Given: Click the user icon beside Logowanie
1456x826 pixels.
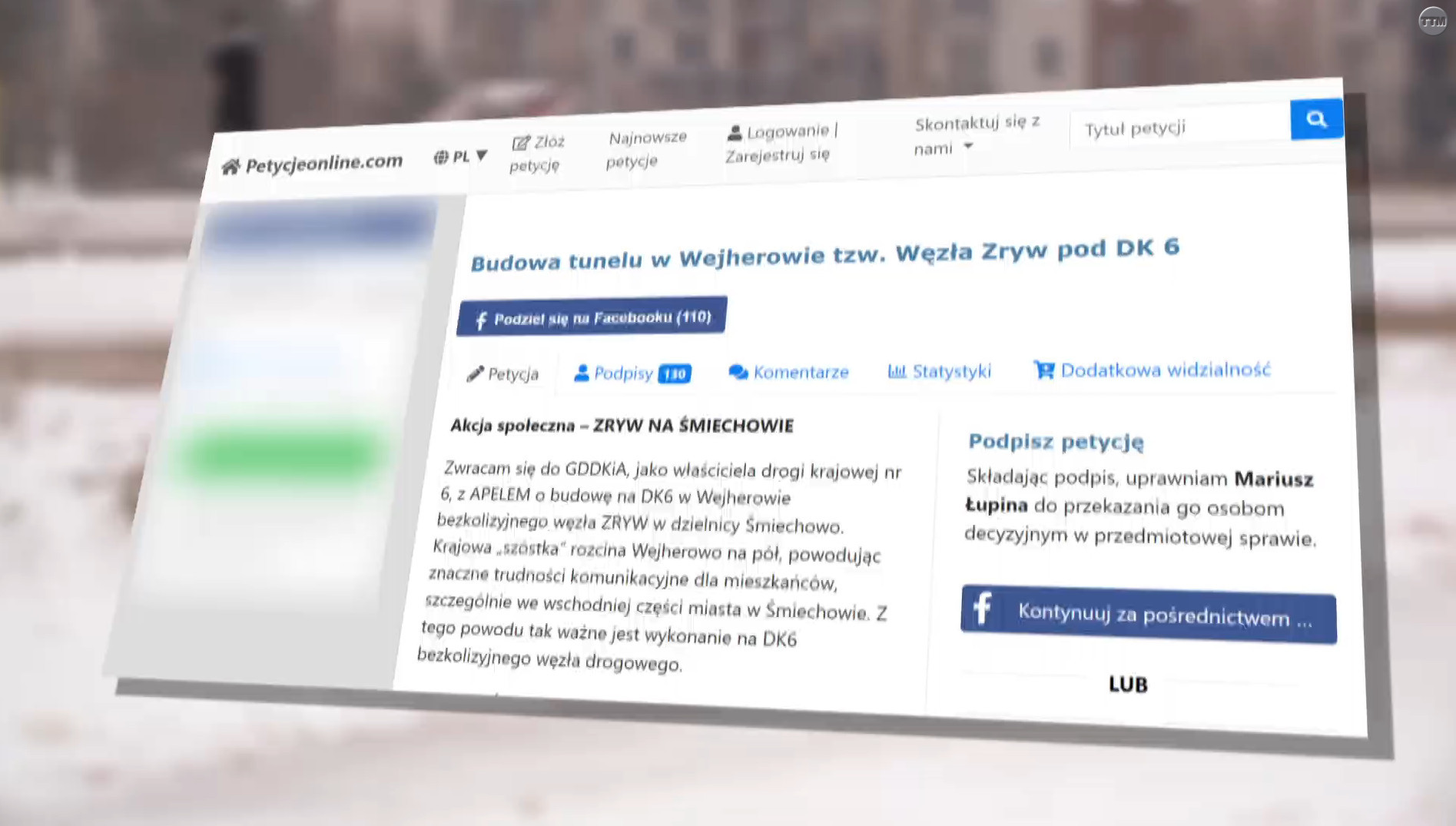Looking at the screenshot, I should [735, 134].
